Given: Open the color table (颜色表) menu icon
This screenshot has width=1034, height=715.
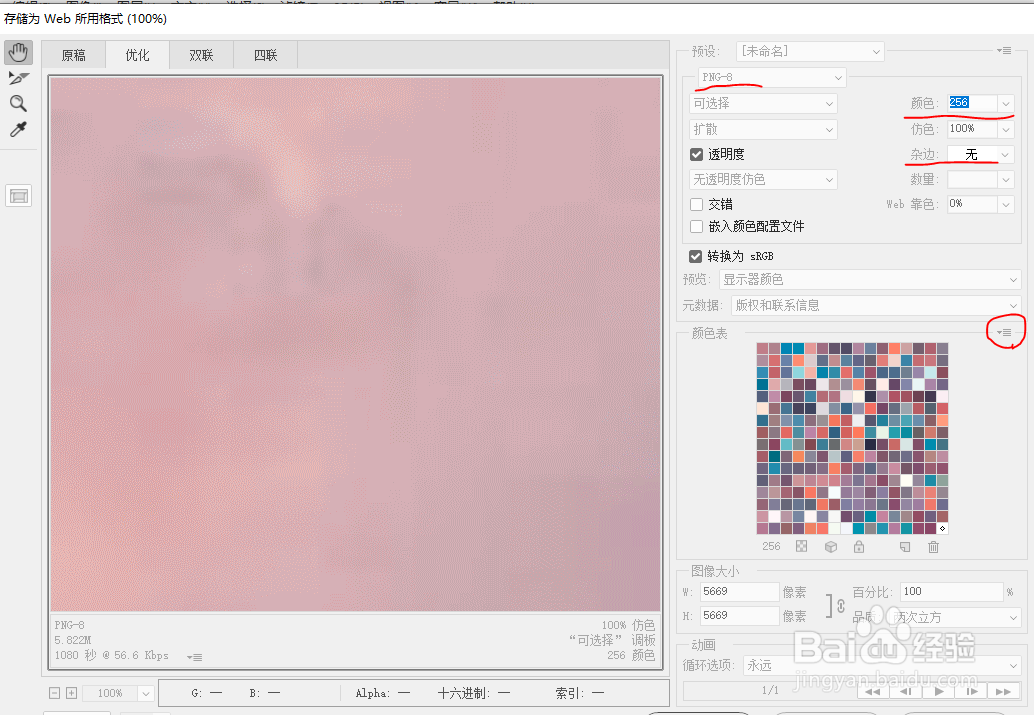Looking at the screenshot, I should (1004, 332).
